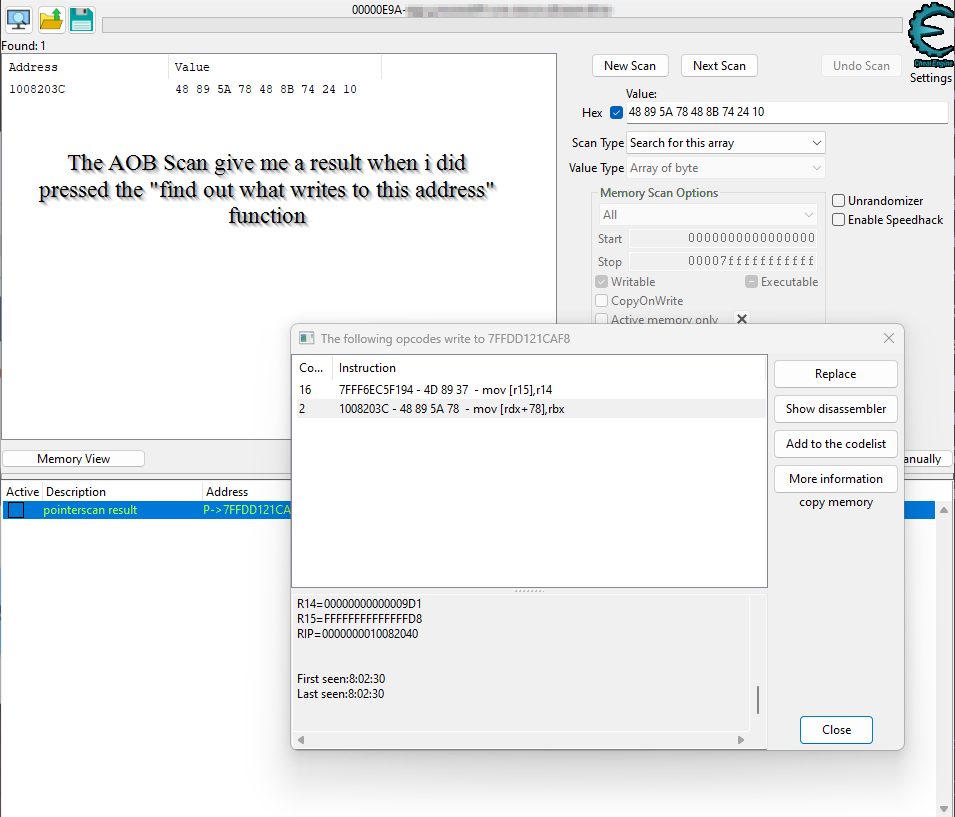Click the save floppy disk icon
955x817 pixels.
pos(82,19)
